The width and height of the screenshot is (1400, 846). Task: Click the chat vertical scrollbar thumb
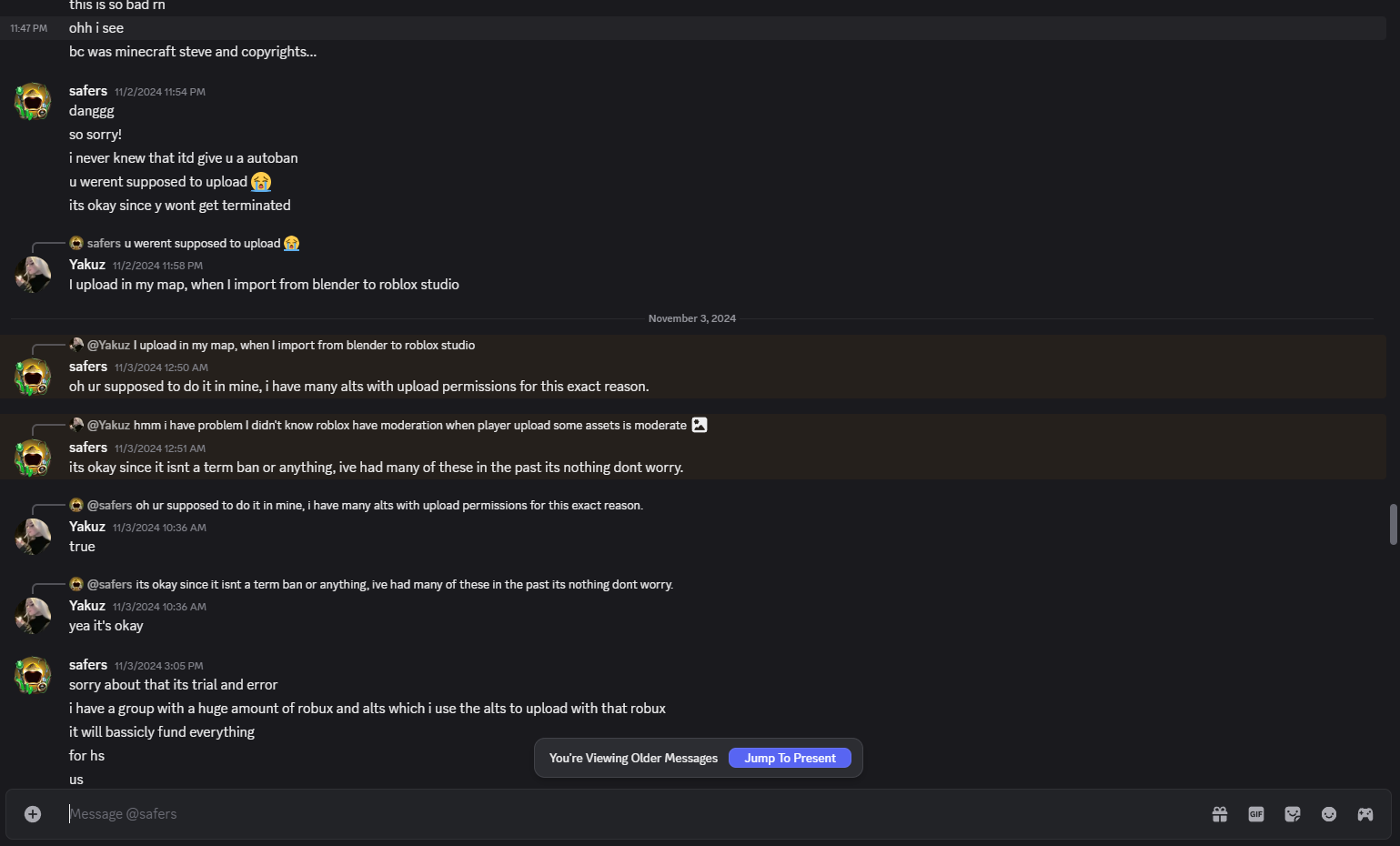click(1393, 524)
